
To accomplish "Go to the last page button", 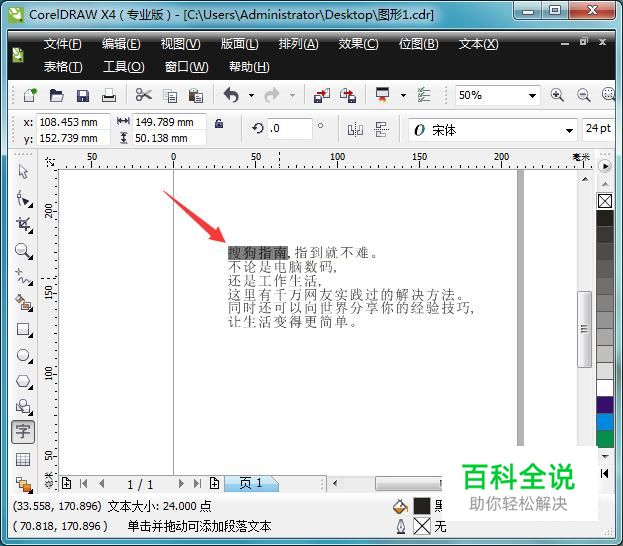I will point(197,484).
